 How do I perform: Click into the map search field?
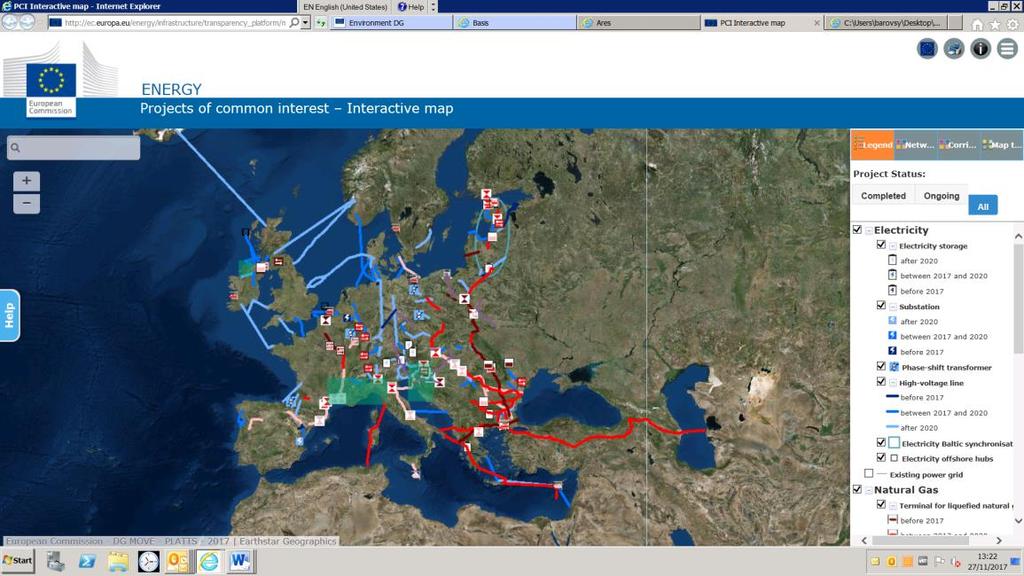click(73, 148)
